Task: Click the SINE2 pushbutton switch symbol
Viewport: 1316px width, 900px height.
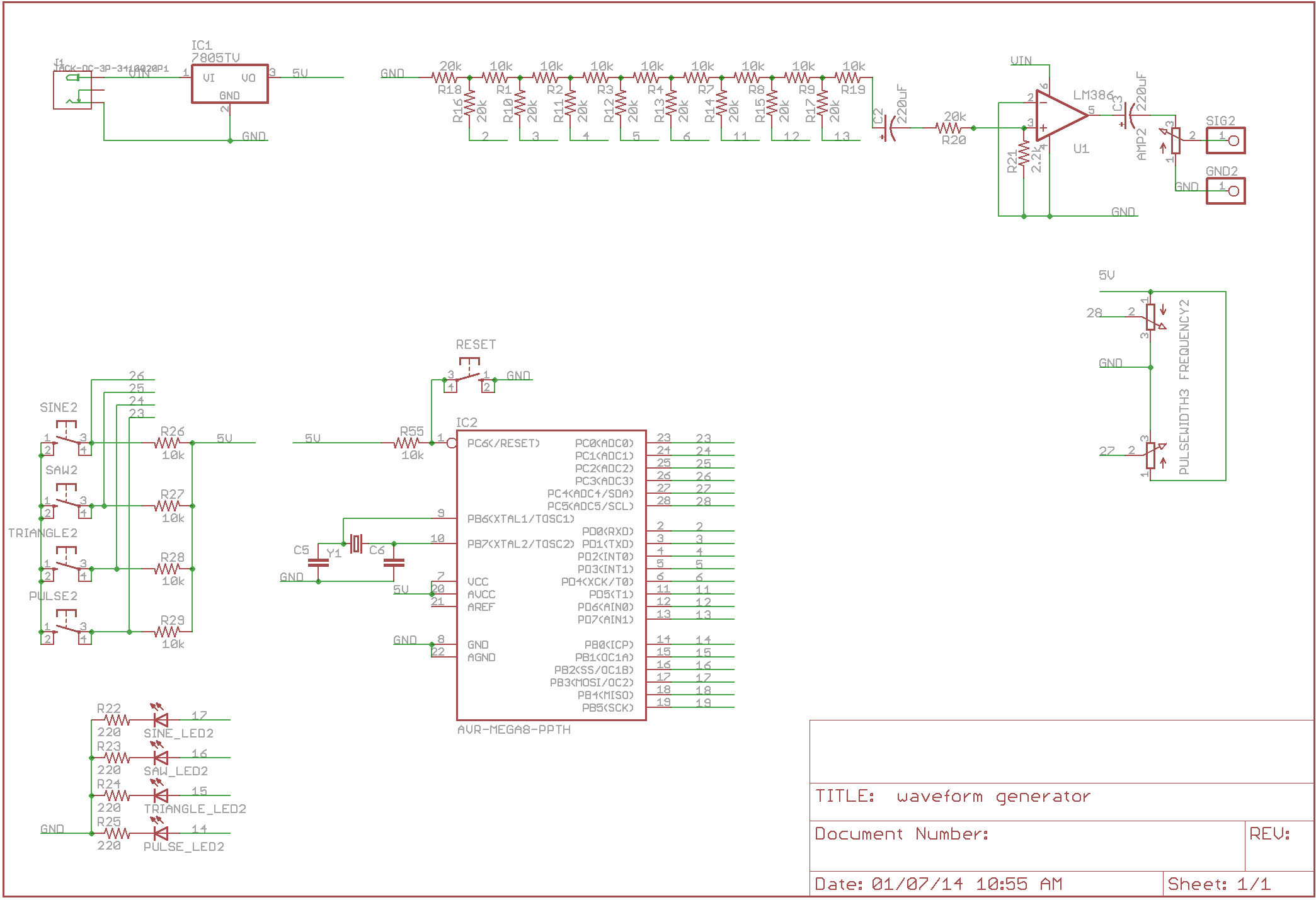Action: coord(66,438)
